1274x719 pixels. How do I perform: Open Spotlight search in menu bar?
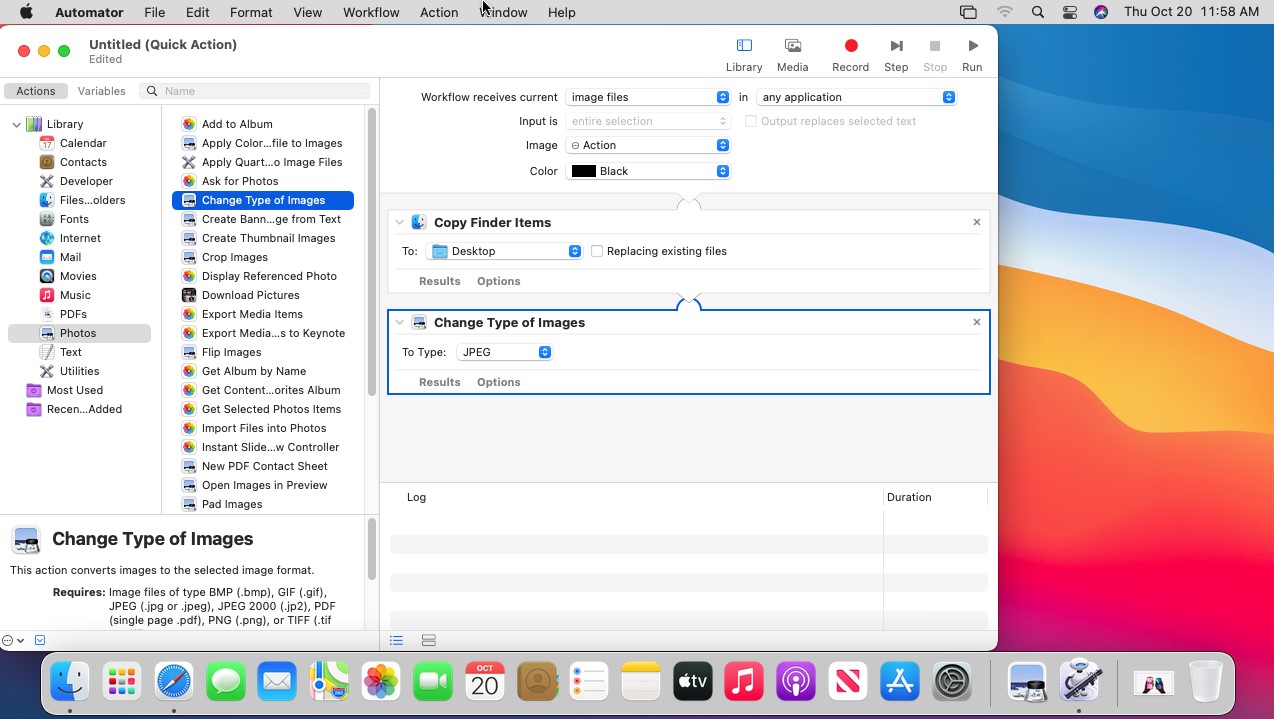click(x=1038, y=12)
